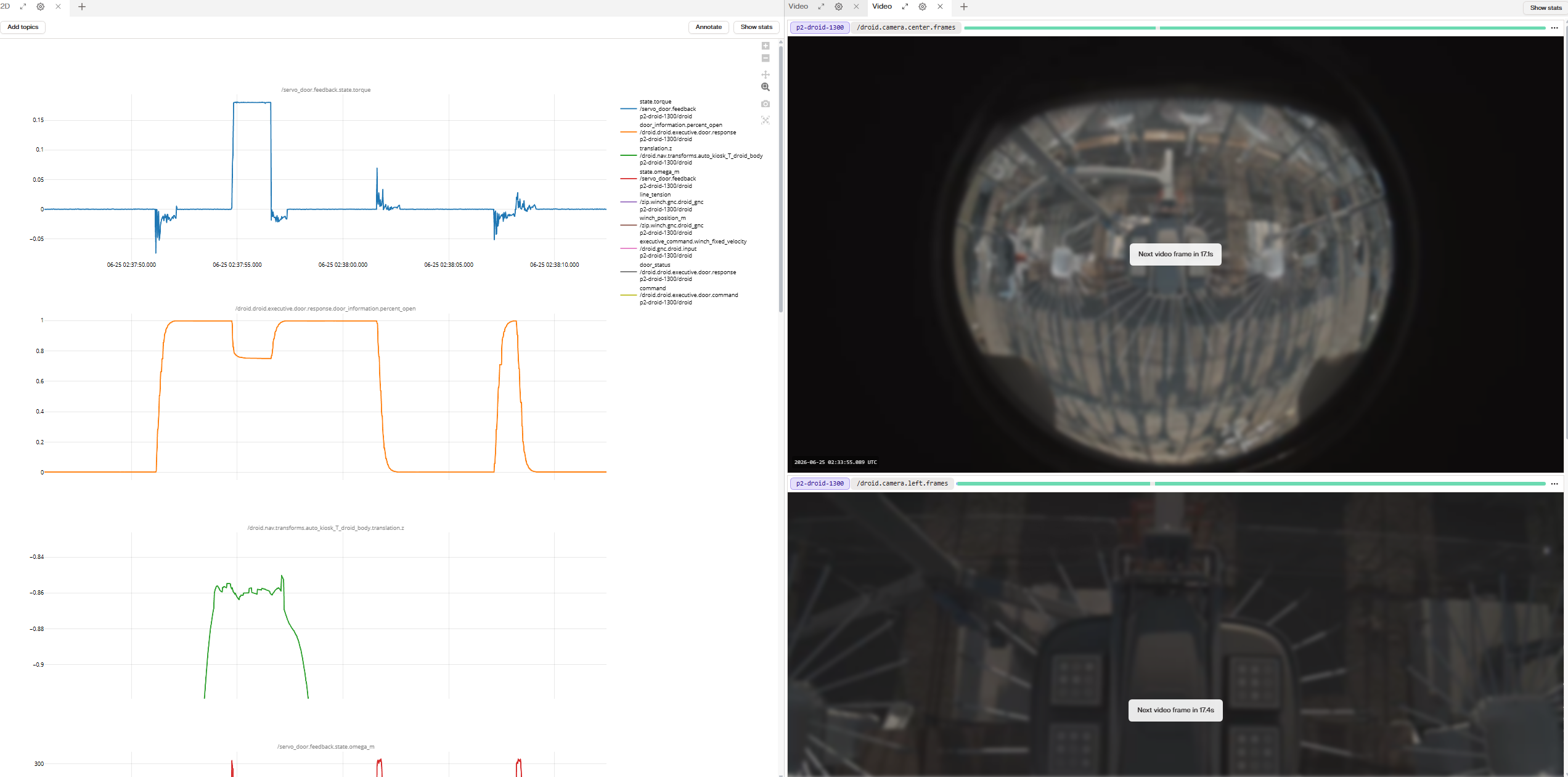Switch to the first Video tab
Screen dimensions: 1568x777
coord(798,7)
